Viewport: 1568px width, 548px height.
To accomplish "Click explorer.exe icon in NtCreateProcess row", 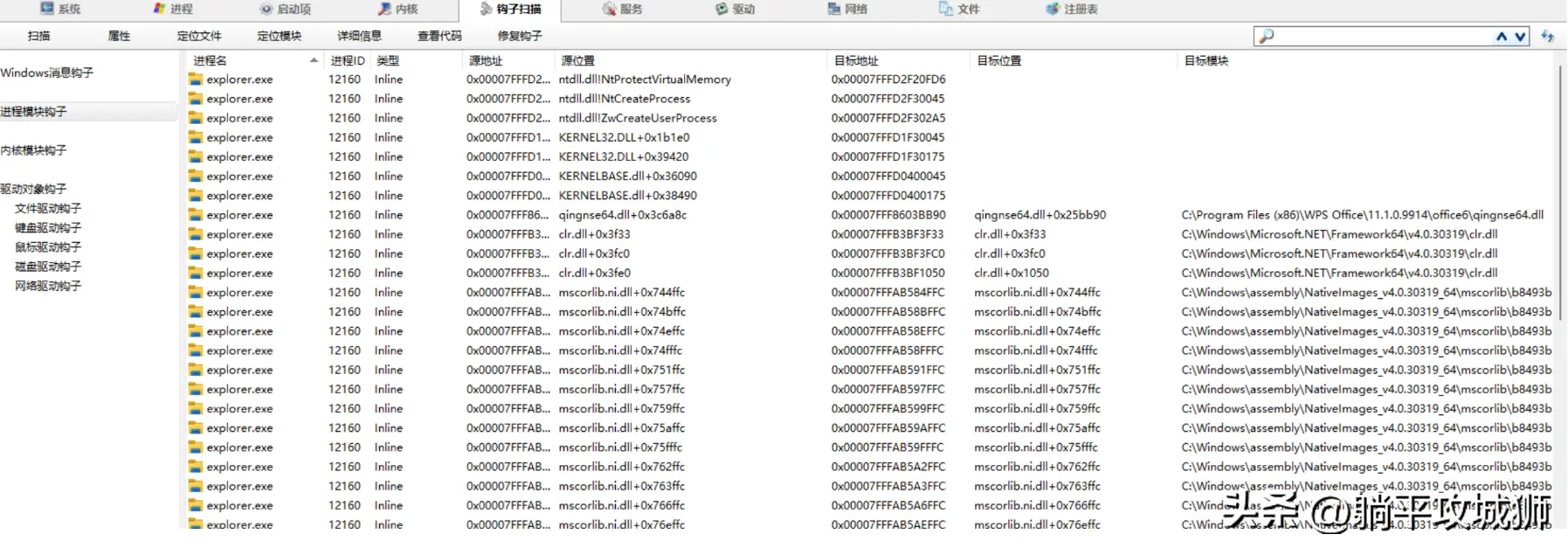I will tap(195, 99).
